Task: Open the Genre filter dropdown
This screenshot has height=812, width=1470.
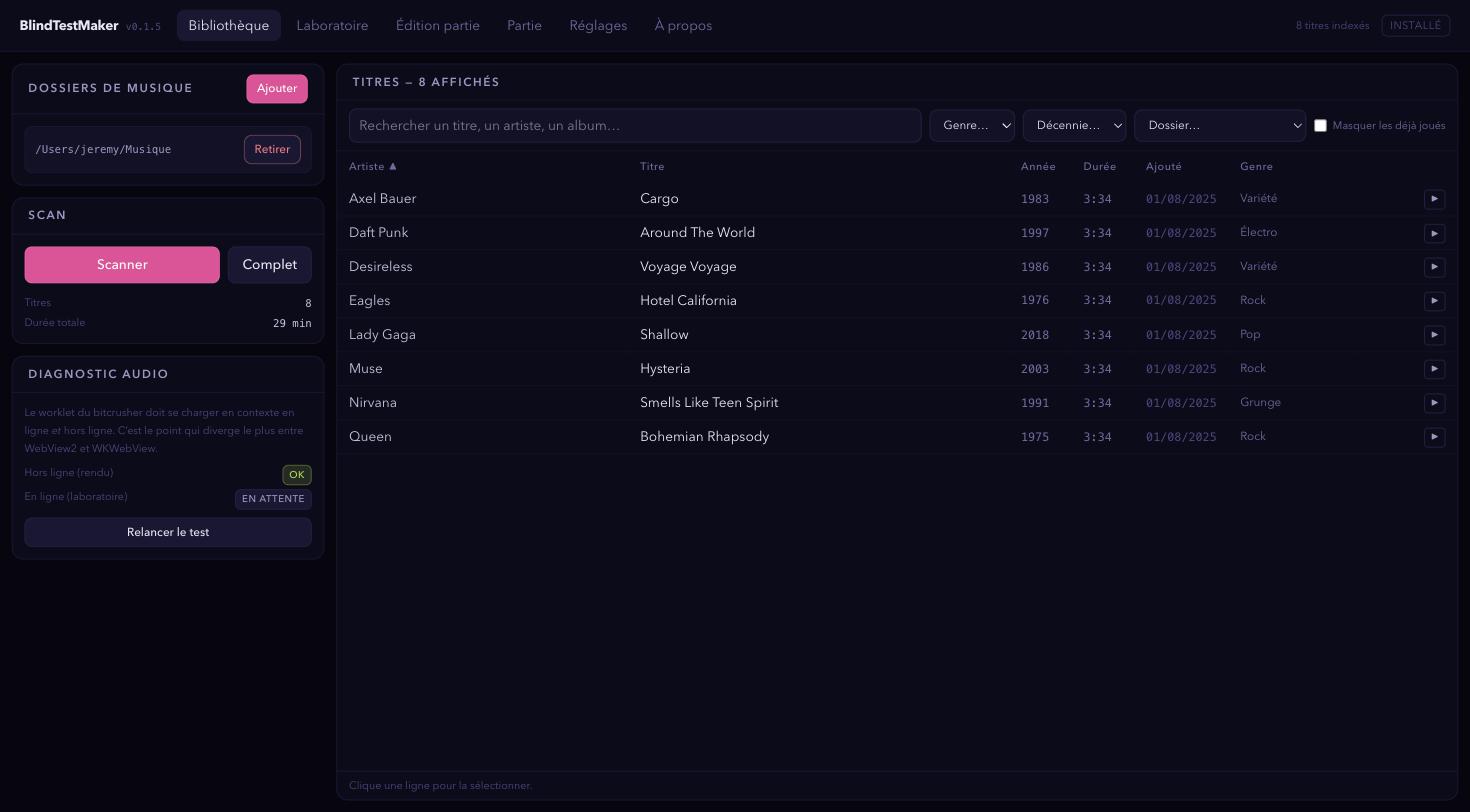Action: coord(972,125)
